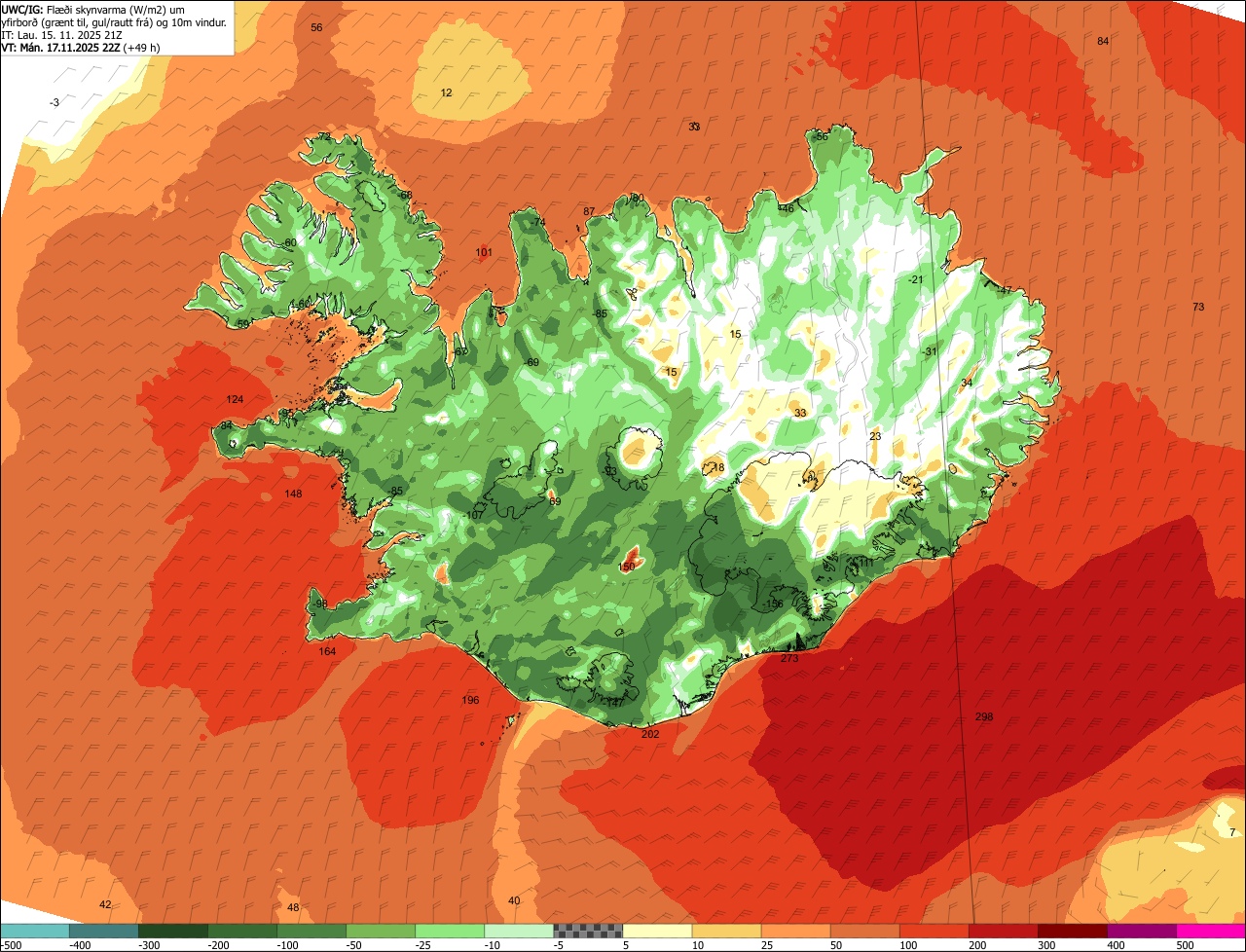Click the swatch between -50 and -25
Screen dimensions: 1246x952
381,931
